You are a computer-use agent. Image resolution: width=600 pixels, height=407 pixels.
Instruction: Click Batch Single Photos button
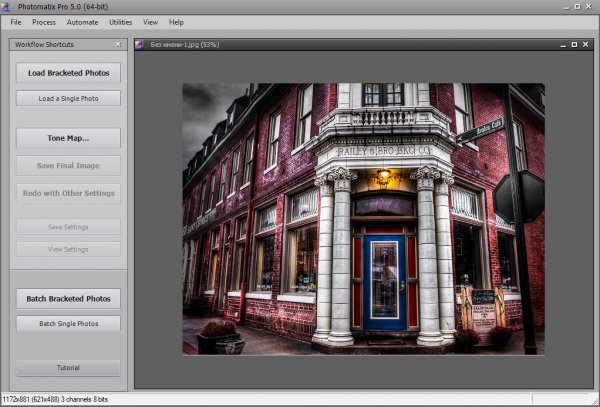pos(68,324)
